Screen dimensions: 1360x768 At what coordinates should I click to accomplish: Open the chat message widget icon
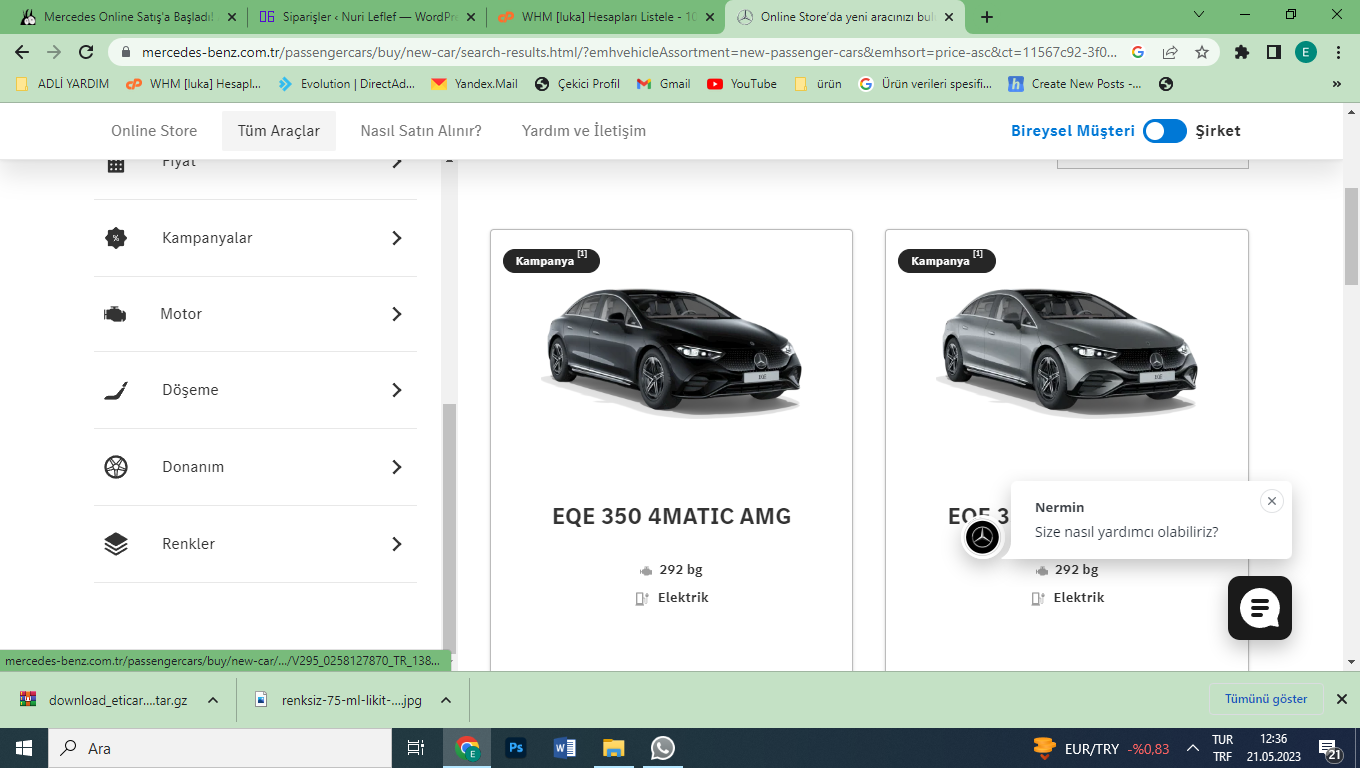[x=1260, y=608]
